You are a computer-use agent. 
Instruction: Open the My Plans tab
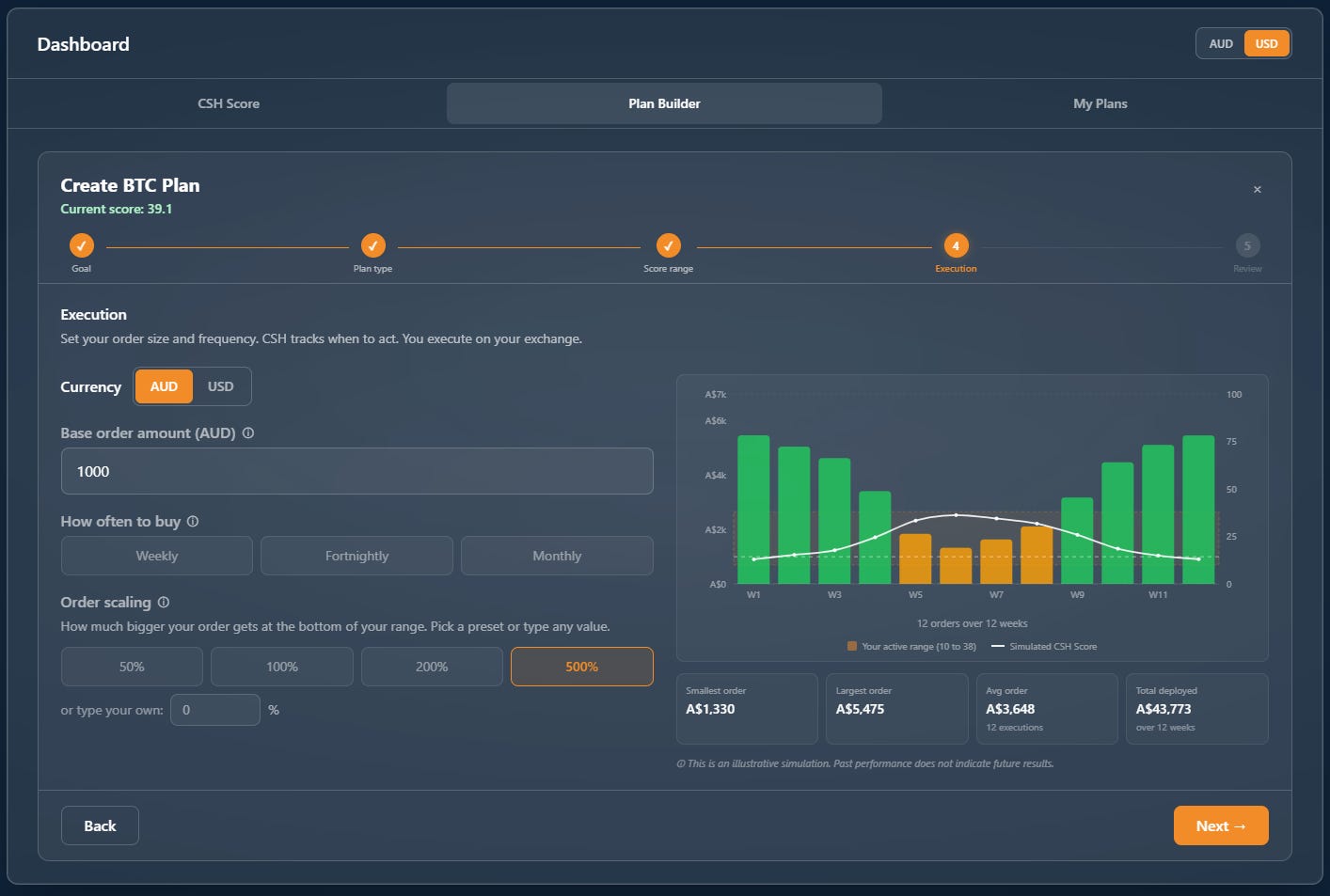click(x=1100, y=103)
